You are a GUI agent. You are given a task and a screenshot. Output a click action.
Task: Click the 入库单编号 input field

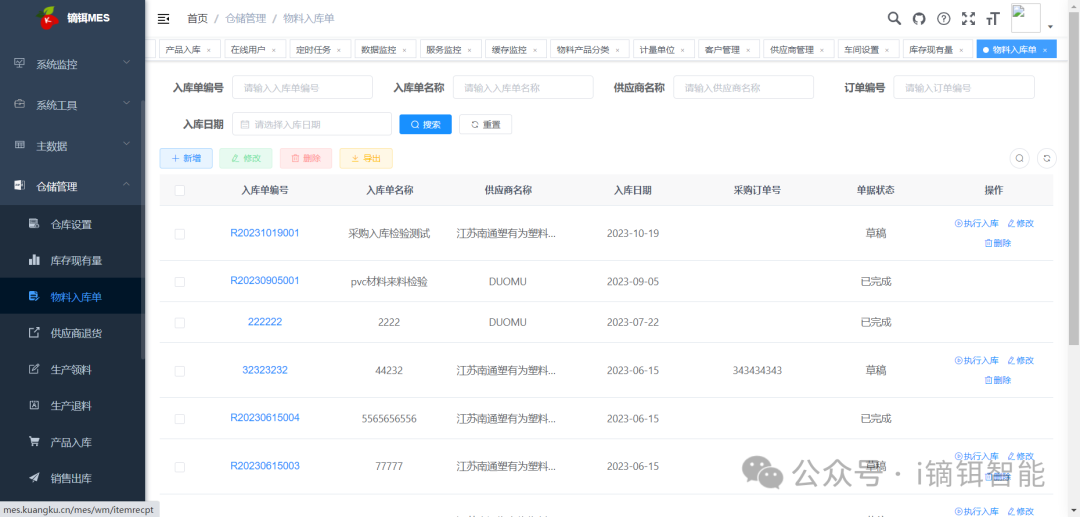(x=302, y=88)
